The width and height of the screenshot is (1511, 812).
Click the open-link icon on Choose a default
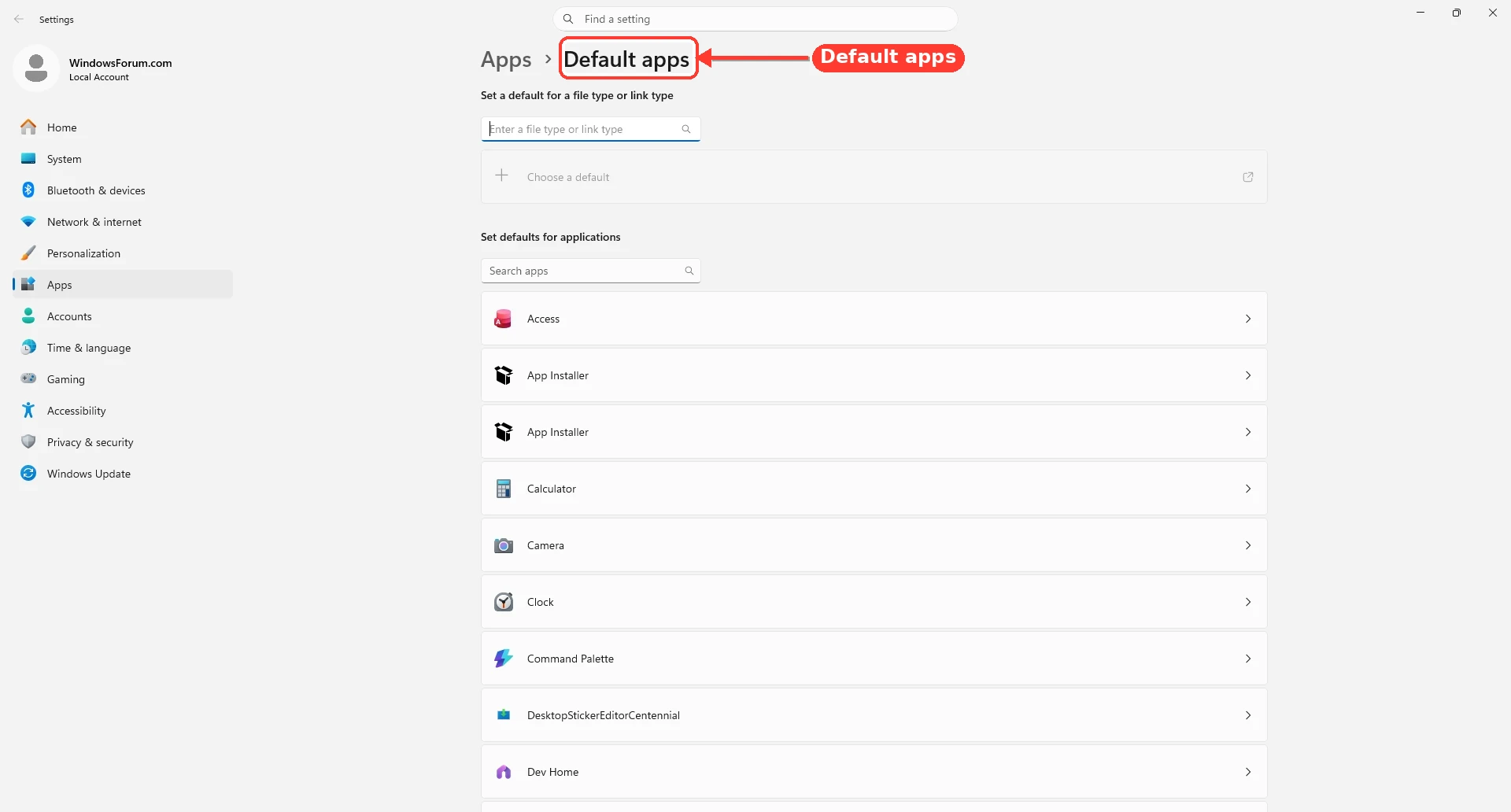pos(1248,177)
